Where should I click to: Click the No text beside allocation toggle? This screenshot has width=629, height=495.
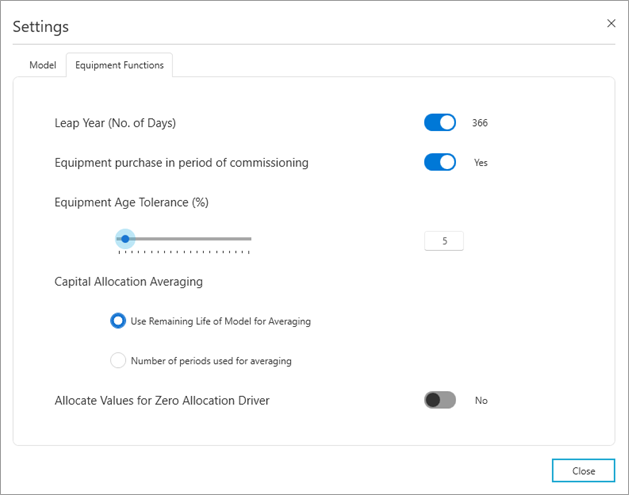pyautogui.click(x=481, y=400)
